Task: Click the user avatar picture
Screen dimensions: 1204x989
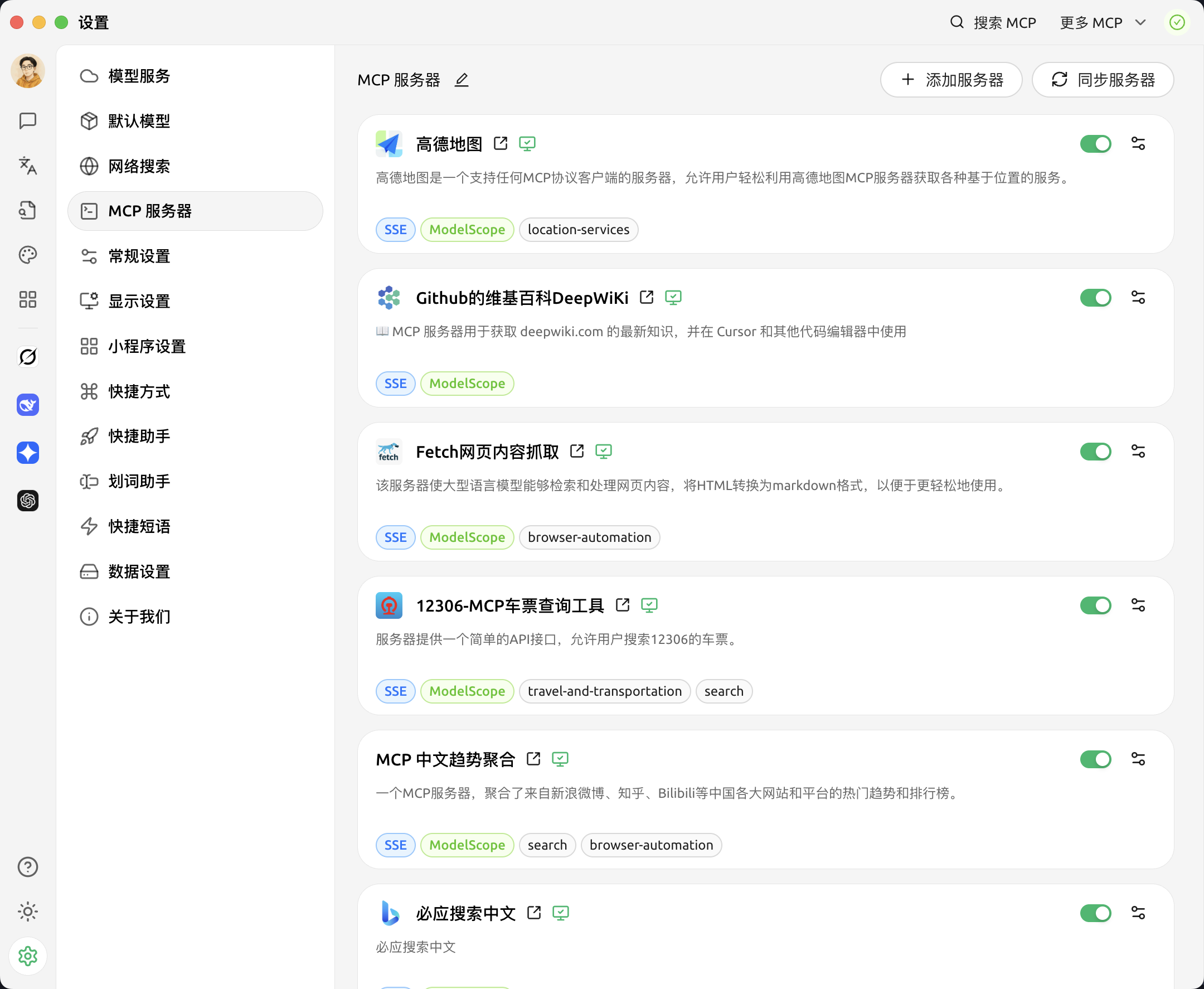Action: [x=27, y=71]
